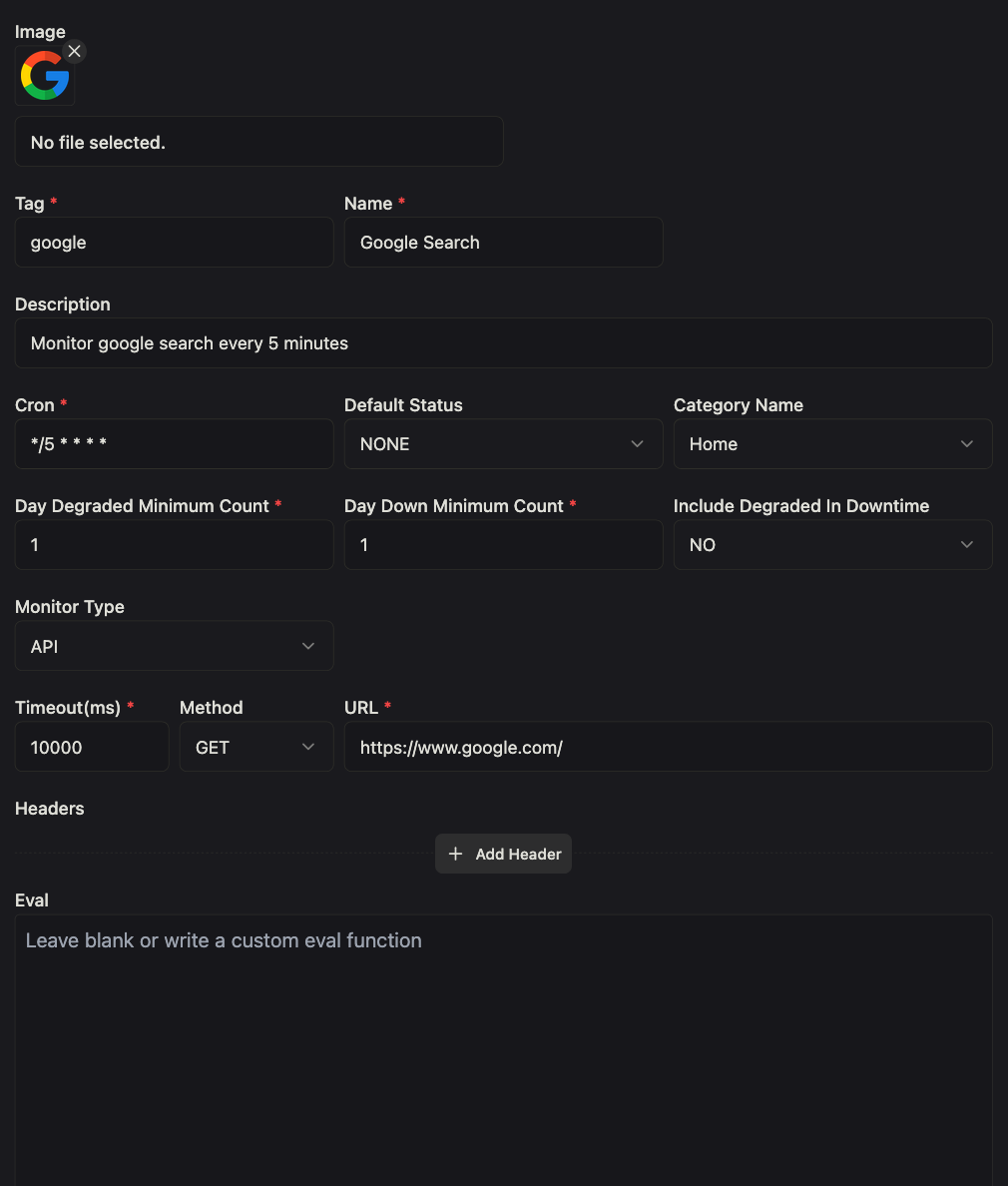
Task: Click the Add Header button
Action: click(x=503, y=854)
